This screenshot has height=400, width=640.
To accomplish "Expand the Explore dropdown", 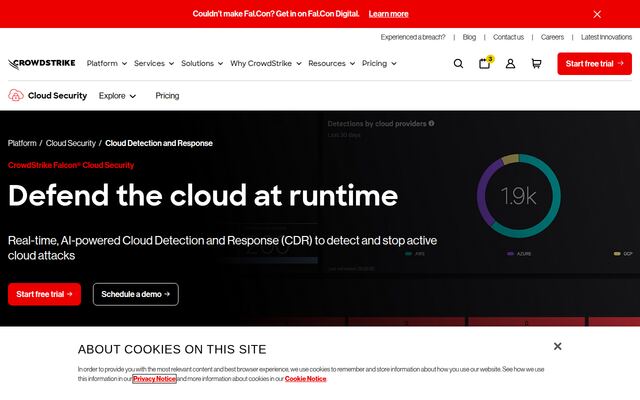I will pyautogui.click(x=117, y=96).
